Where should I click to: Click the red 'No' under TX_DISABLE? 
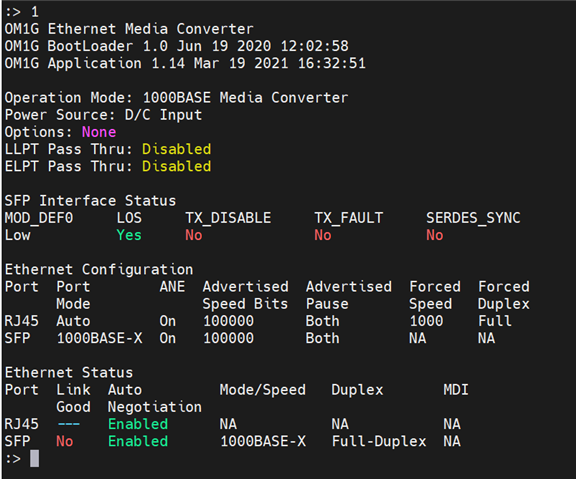tap(194, 235)
